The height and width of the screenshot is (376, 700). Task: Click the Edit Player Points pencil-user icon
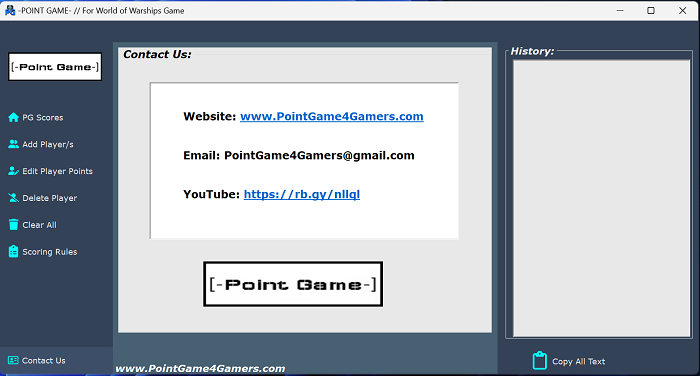tap(13, 171)
